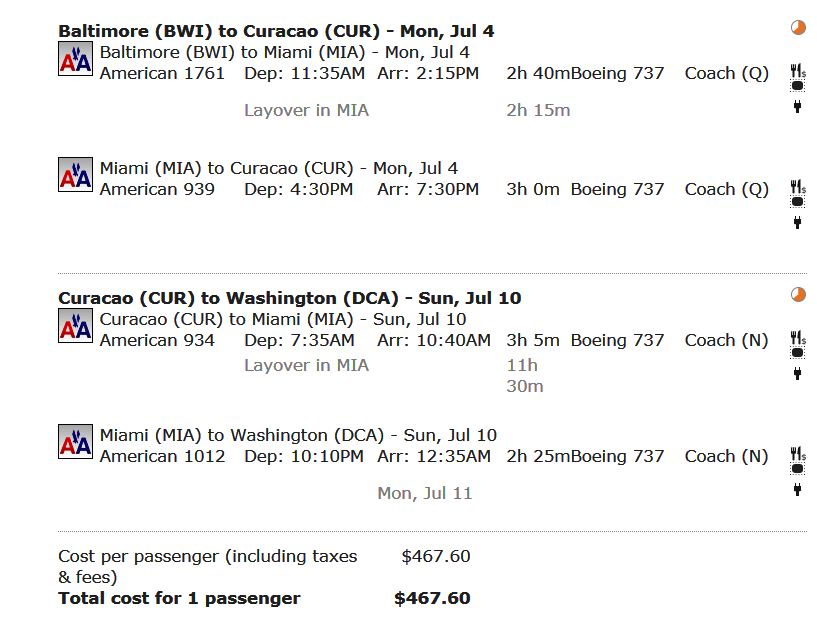Click the Curacao (CUR) to Washington (DCA) heading
817x630 pixels.
pyautogui.click(x=290, y=298)
